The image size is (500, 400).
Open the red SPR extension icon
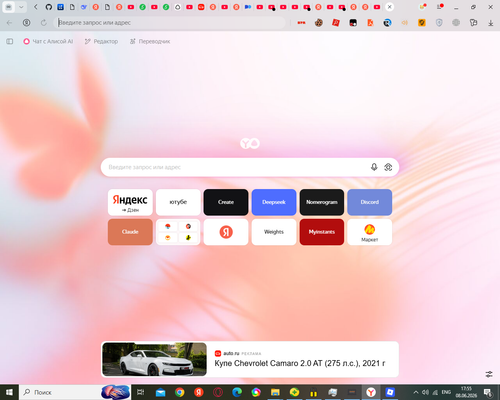click(301, 23)
